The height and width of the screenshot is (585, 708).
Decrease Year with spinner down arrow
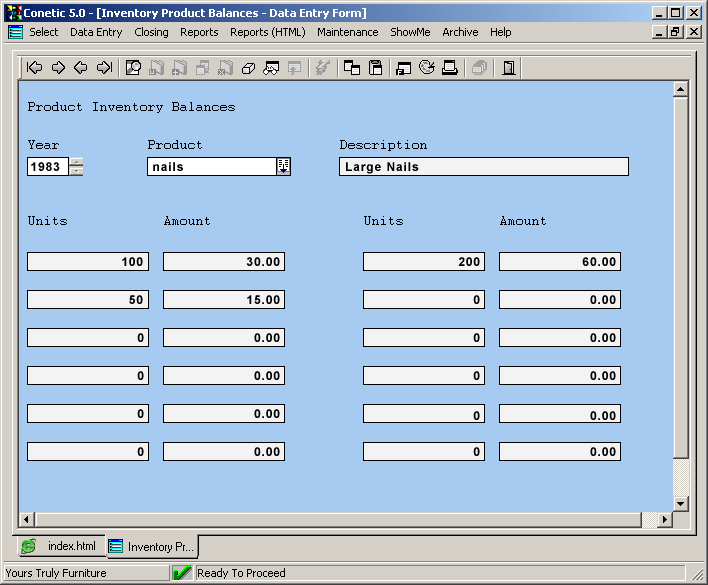77,171
